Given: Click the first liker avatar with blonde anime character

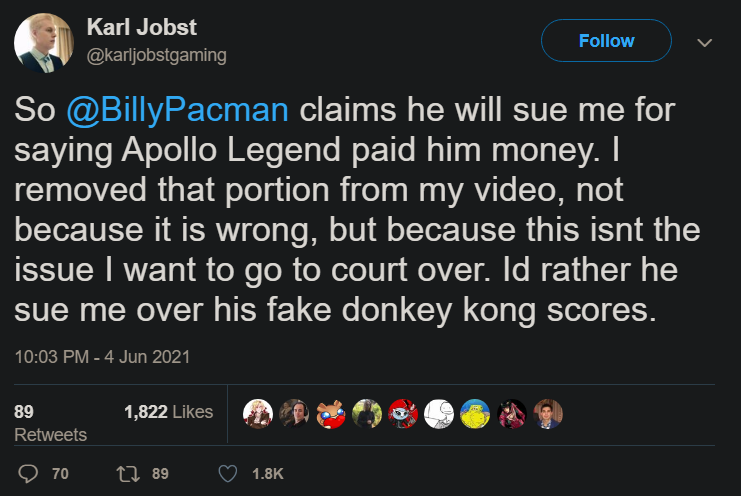Looking at the screenshot, I should click(x=259, y=412).
